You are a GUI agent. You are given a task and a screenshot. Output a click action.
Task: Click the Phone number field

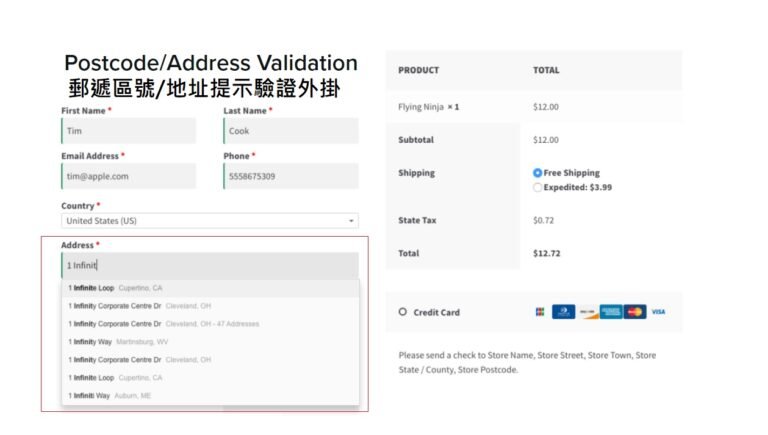click(291, 177)
